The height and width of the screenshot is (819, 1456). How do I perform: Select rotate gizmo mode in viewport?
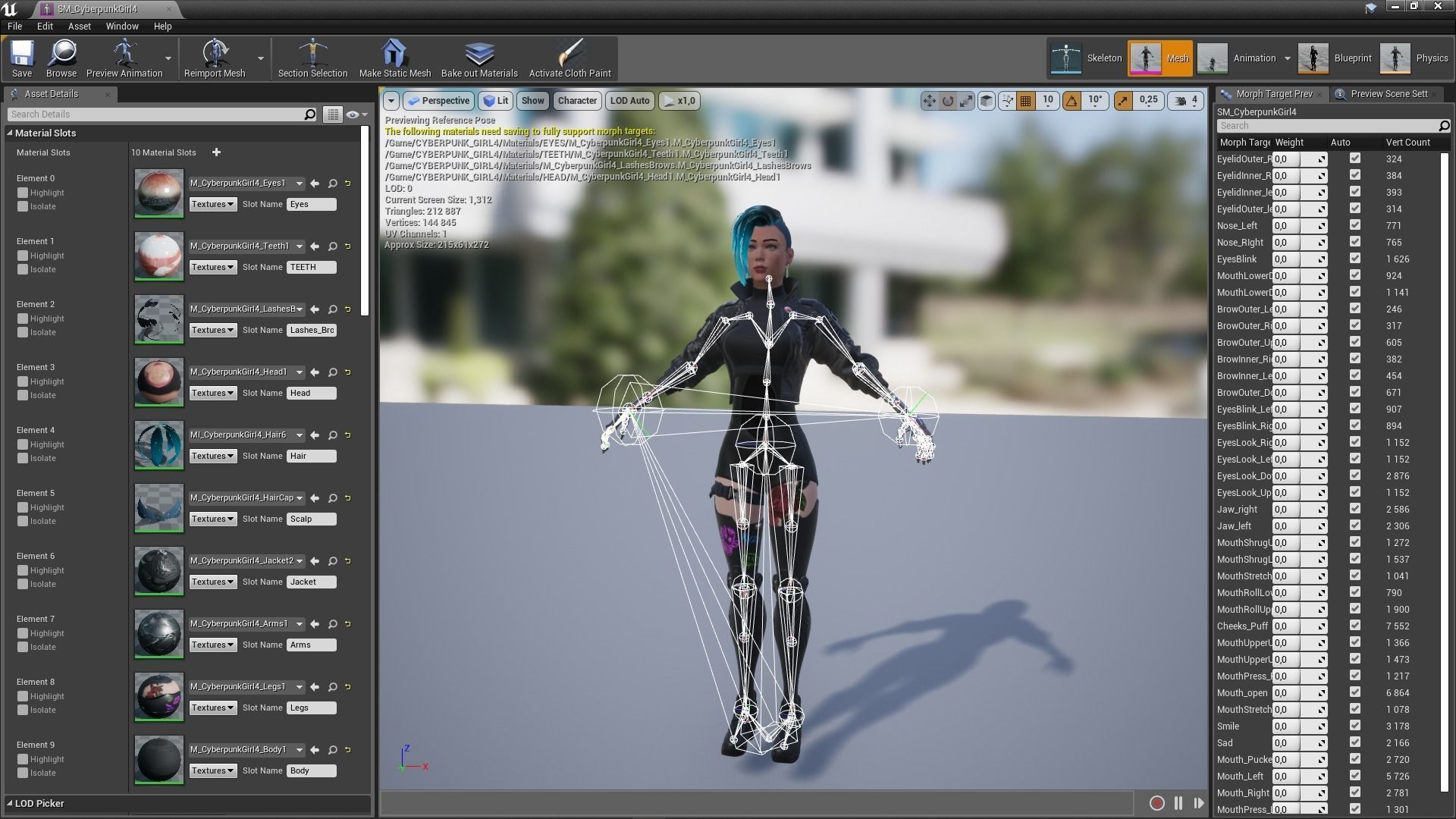coord(948,101)
